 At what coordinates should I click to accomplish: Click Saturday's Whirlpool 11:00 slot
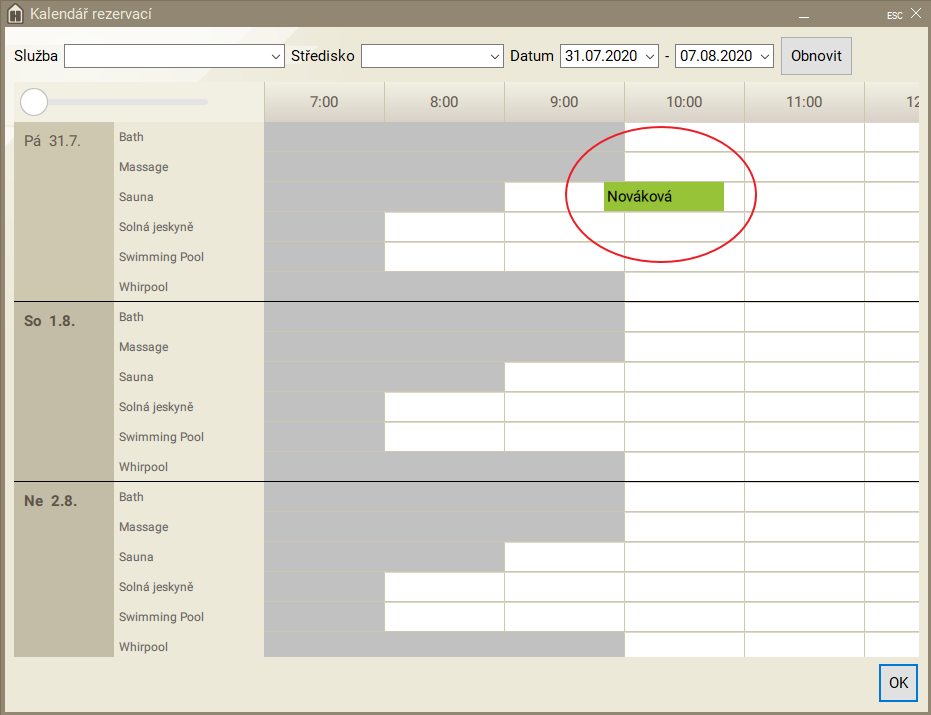(x=804, y=467)
